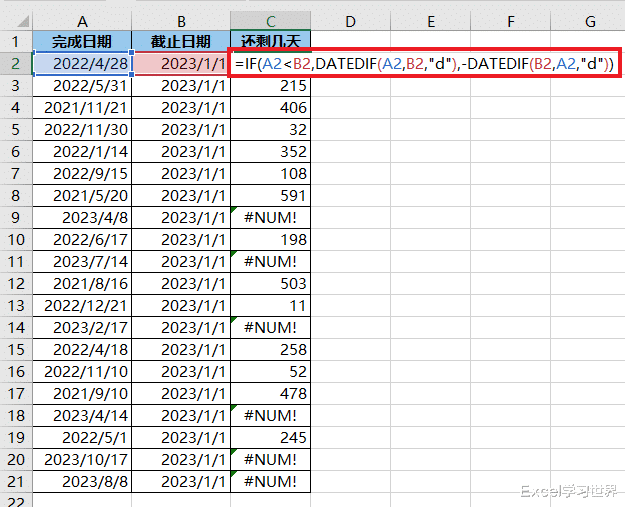
Task: Select cell with date 2023/10/17
Action: tap(82, 460)
